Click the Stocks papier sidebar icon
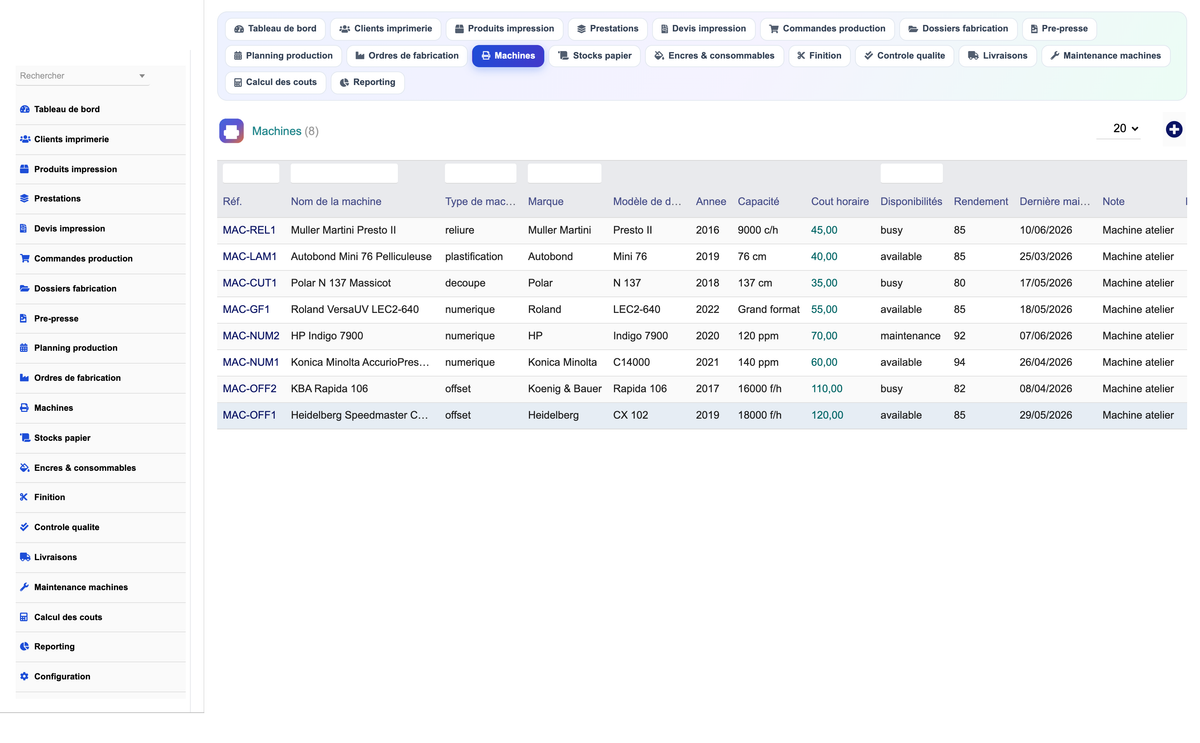The image size is (1200, 743). tap(24, 438)
